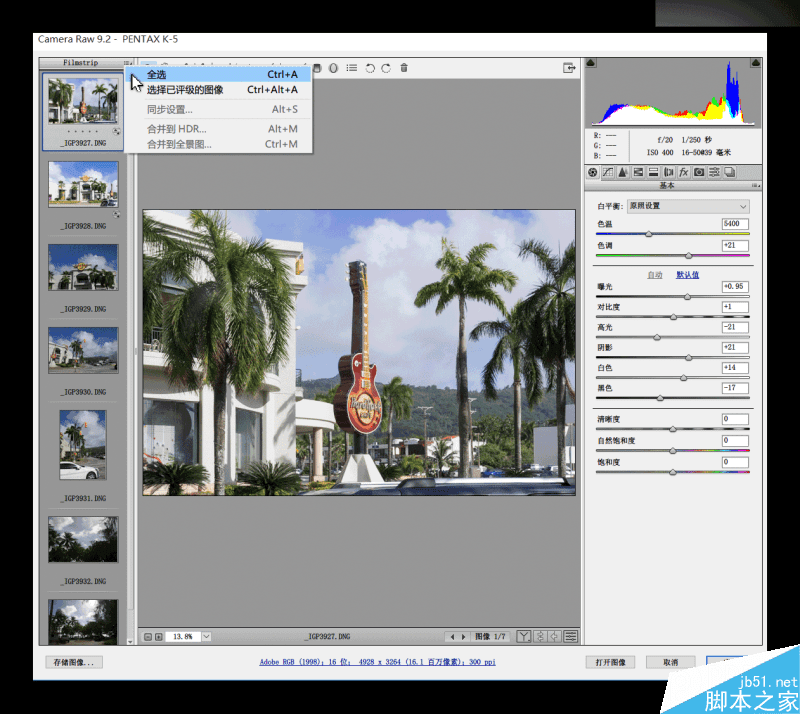Go to previous image with left arrow
This screenshot has width=800, height=714.
452,637
